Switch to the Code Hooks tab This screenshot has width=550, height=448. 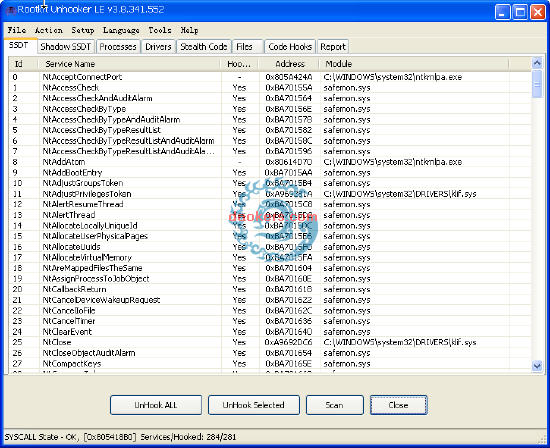[290, 47]
